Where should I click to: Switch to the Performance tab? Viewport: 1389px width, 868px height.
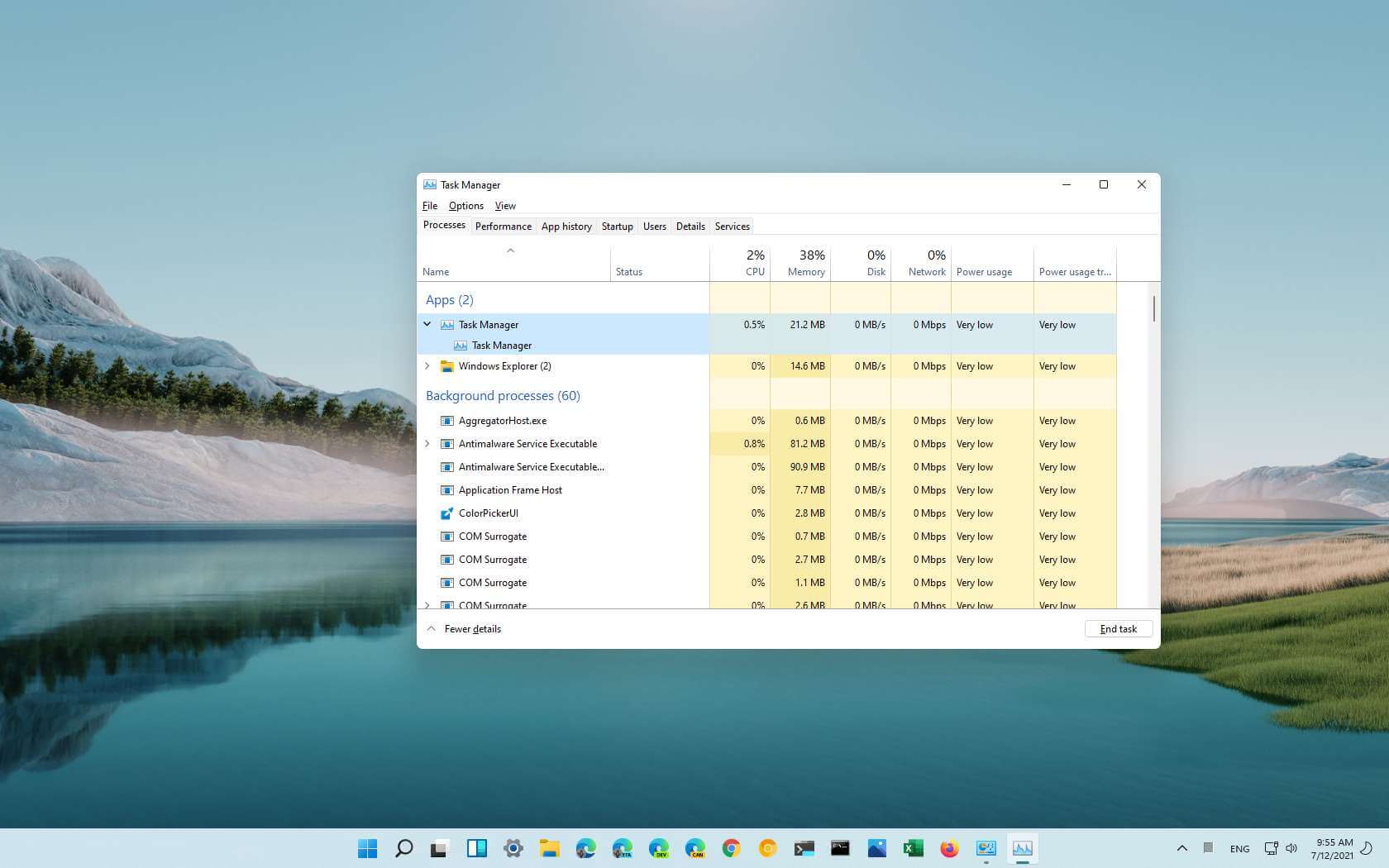(x=504, y=226)
